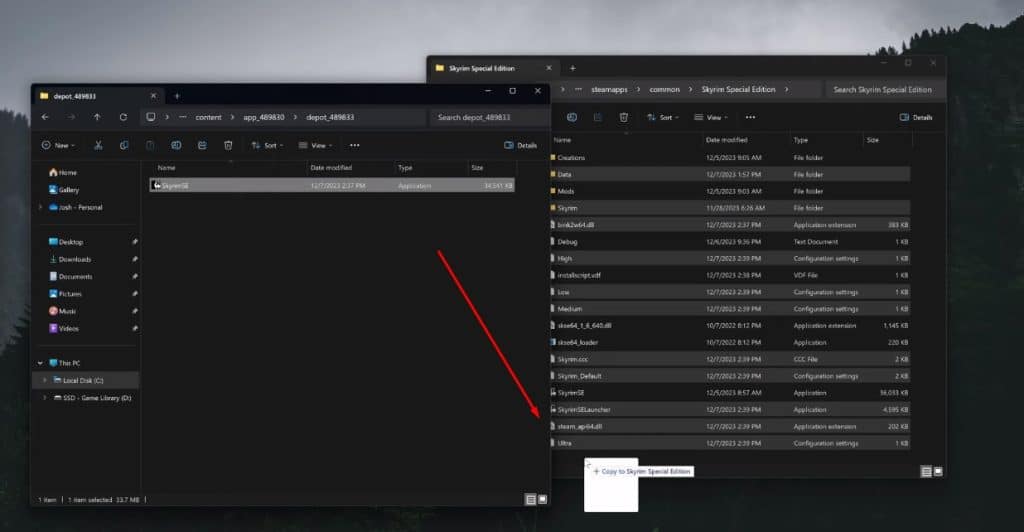Open See more ellipsis in depot_489833 toolbar
1024x532 pixels.
tap(355, 145)
